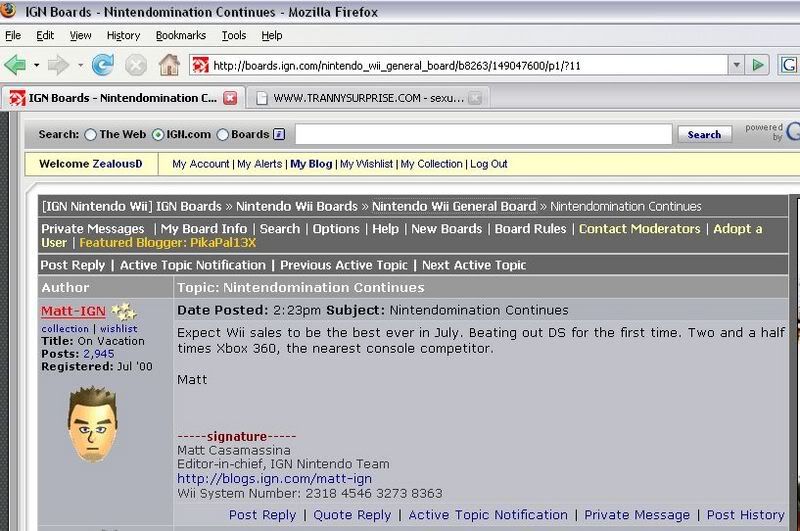Open My Account link

(201, 164)
